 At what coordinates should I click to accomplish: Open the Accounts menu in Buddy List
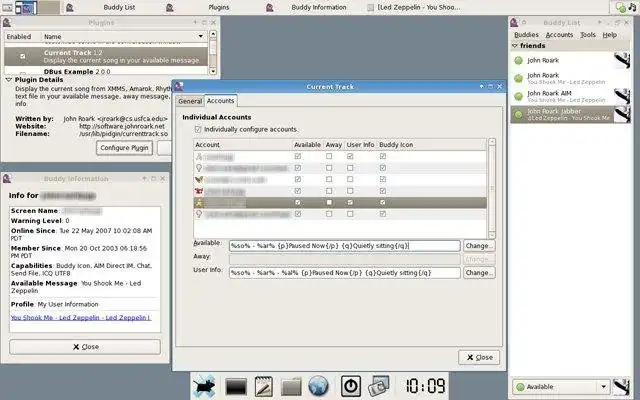(x=559, y=35)
